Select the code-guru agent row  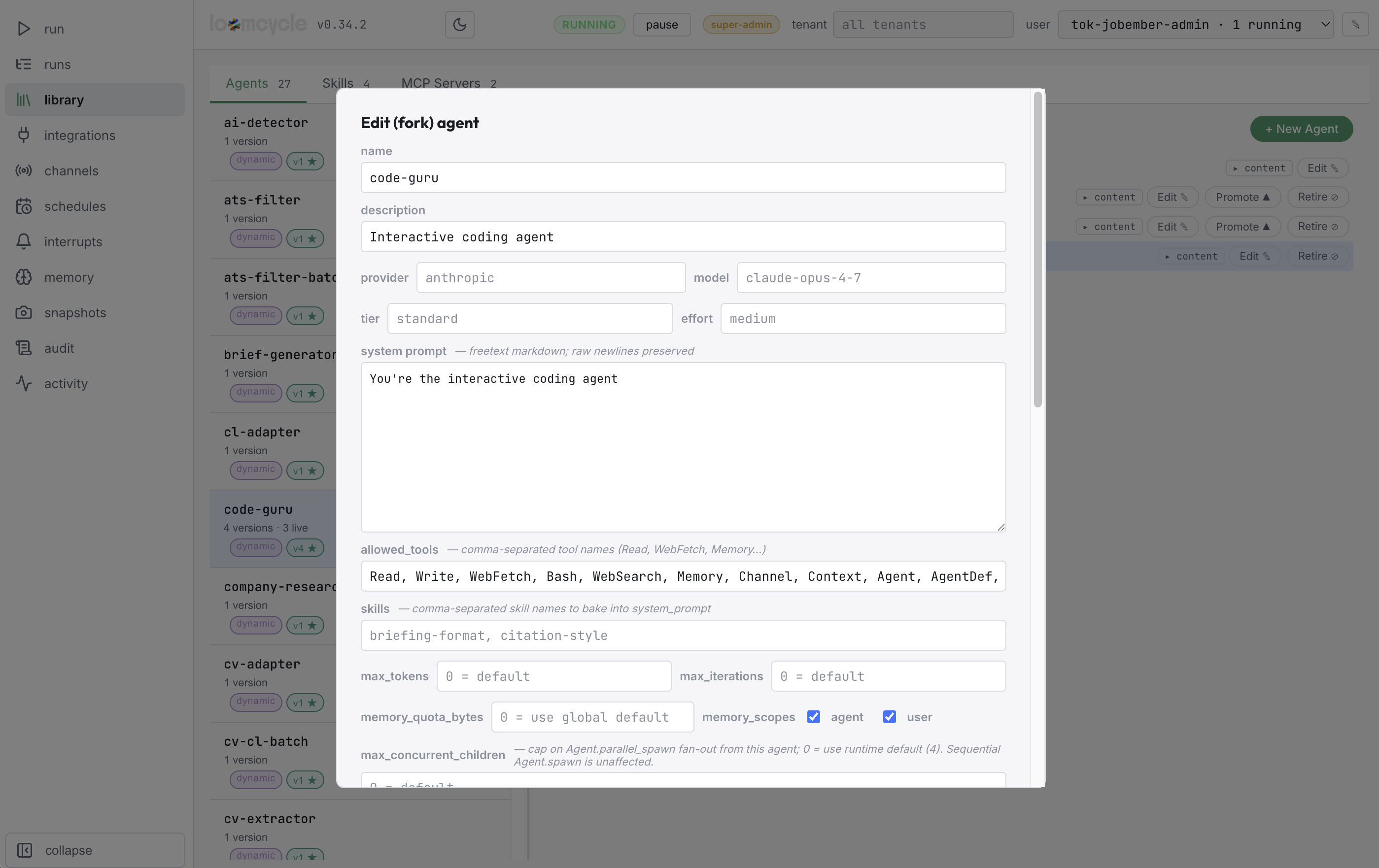(x=273, y=529)
